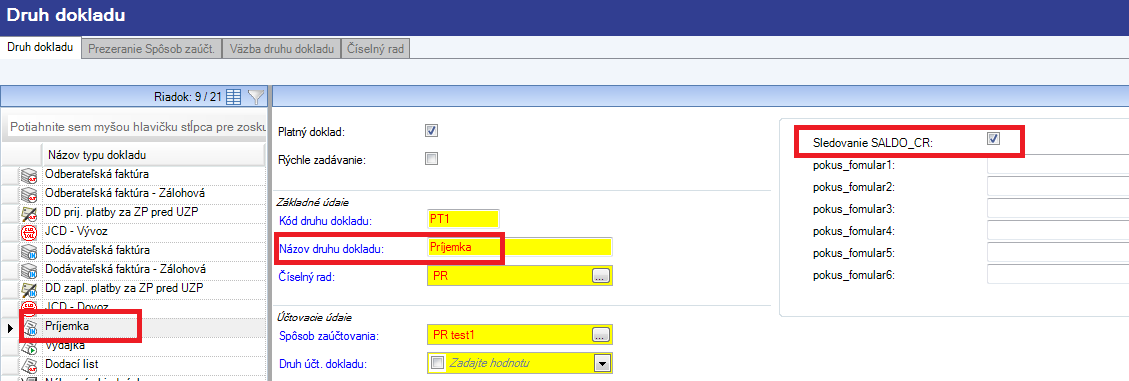Switch to the Väzba druhu dokladu tab
Viewport: 1129px width, 381px height.
point(282,49)
